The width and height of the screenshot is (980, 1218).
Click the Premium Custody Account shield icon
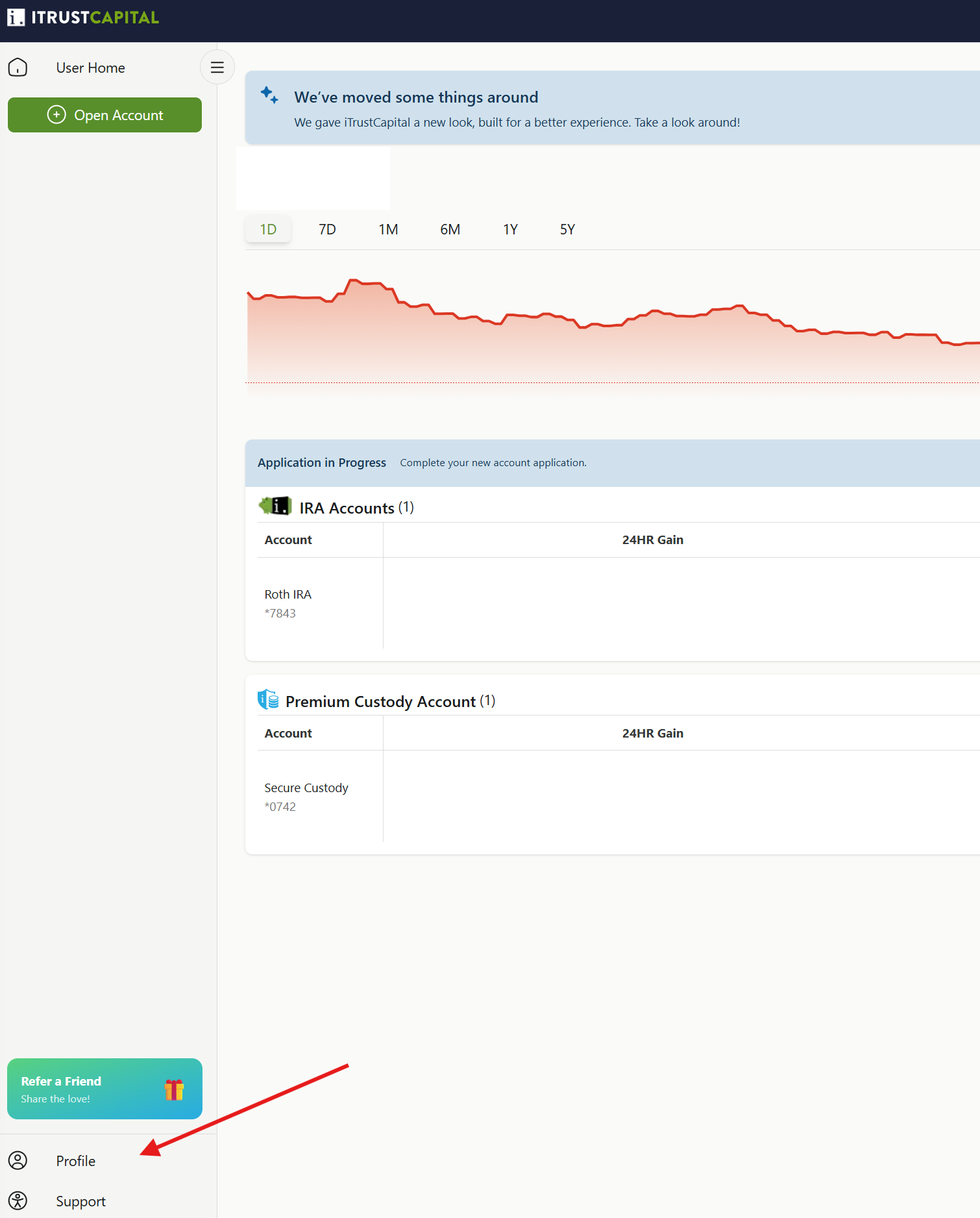pyautogui.click(x=268, y=700)
